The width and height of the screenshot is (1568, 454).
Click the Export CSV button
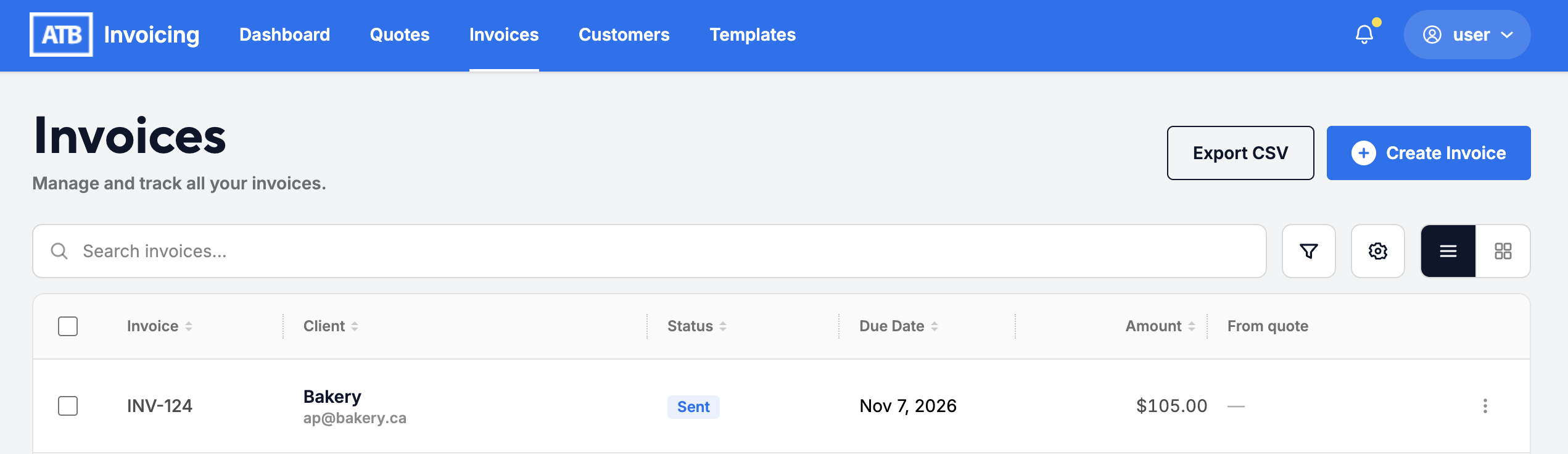1240,153
